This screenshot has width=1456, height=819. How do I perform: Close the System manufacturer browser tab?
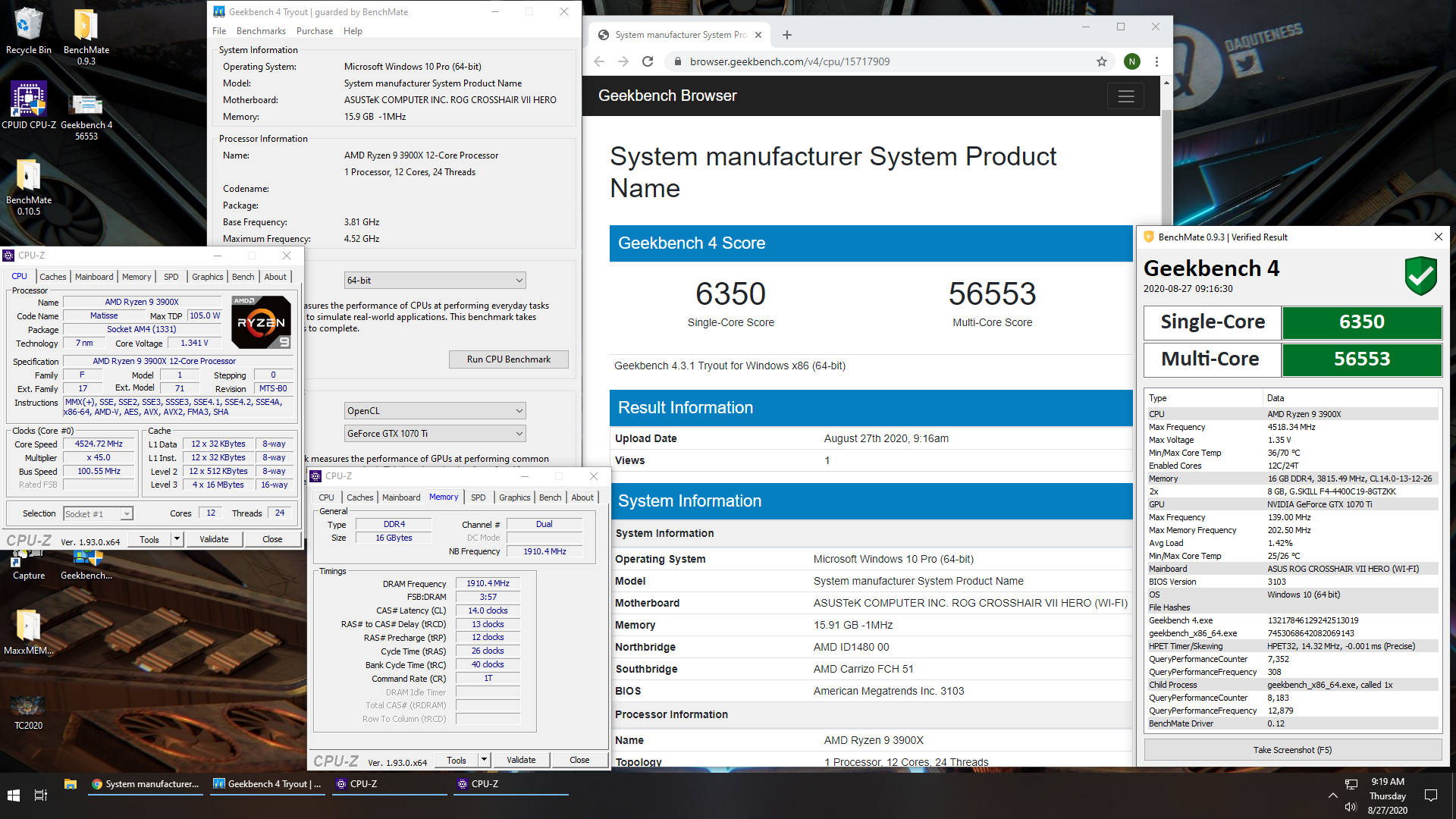click(x=758, y=35)
